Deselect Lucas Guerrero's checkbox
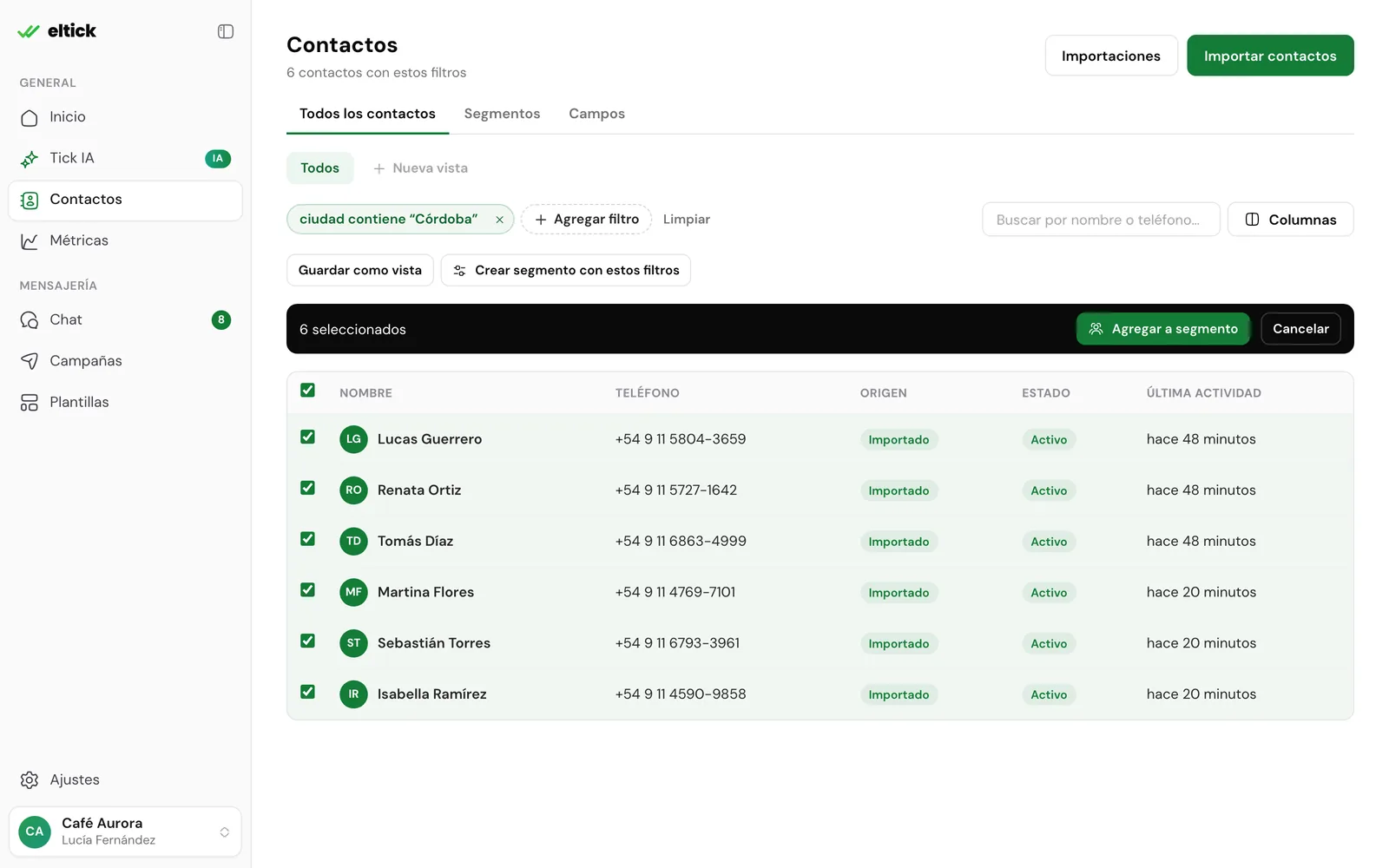Image resolution: width=1389 pixels, height=868 pixels. tap(307, 437)
